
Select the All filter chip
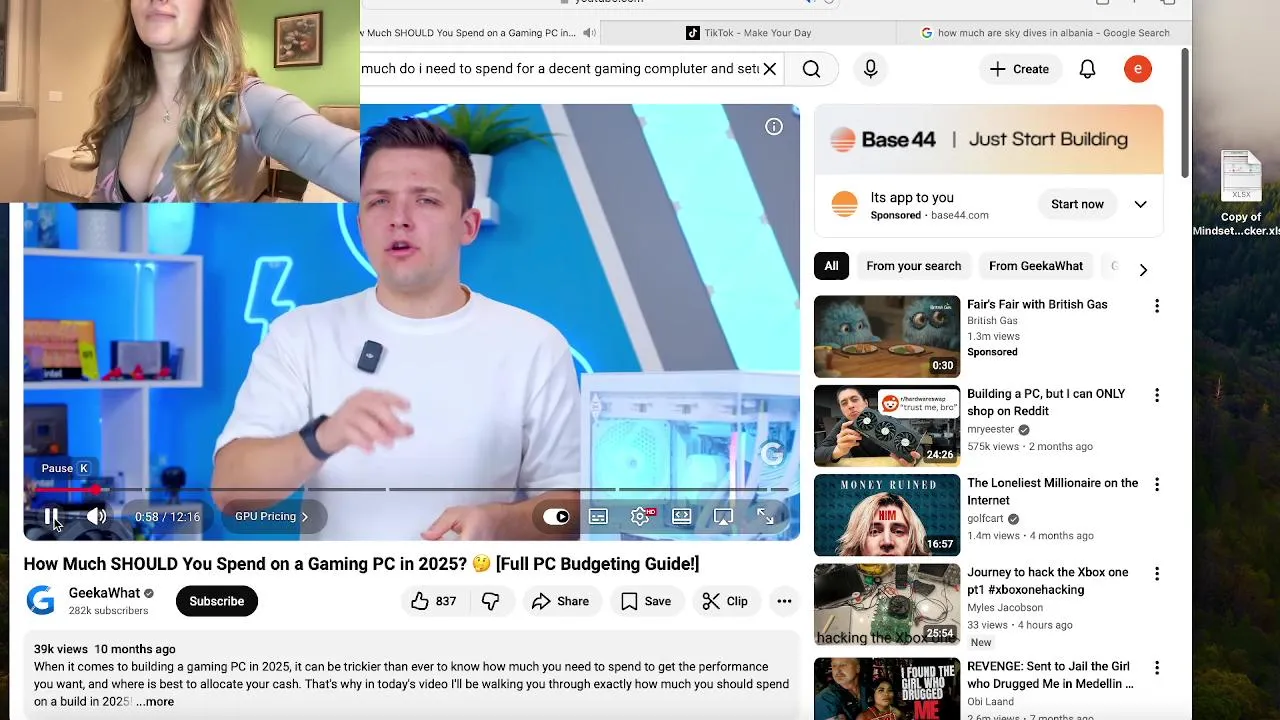coord(831,266)
